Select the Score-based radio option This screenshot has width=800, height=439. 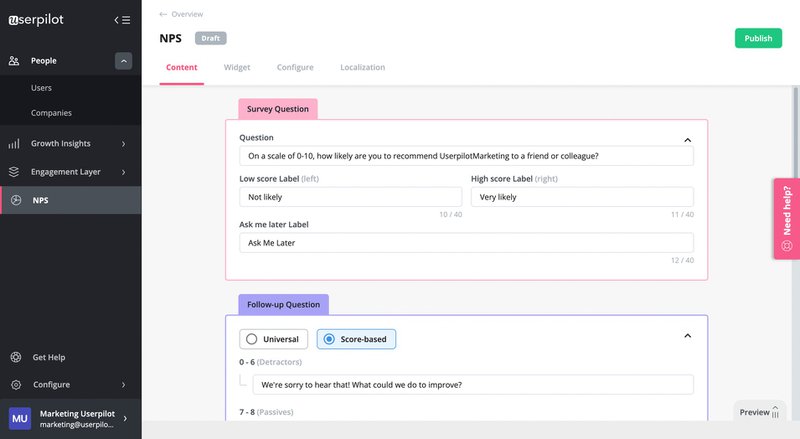point(329,339)
